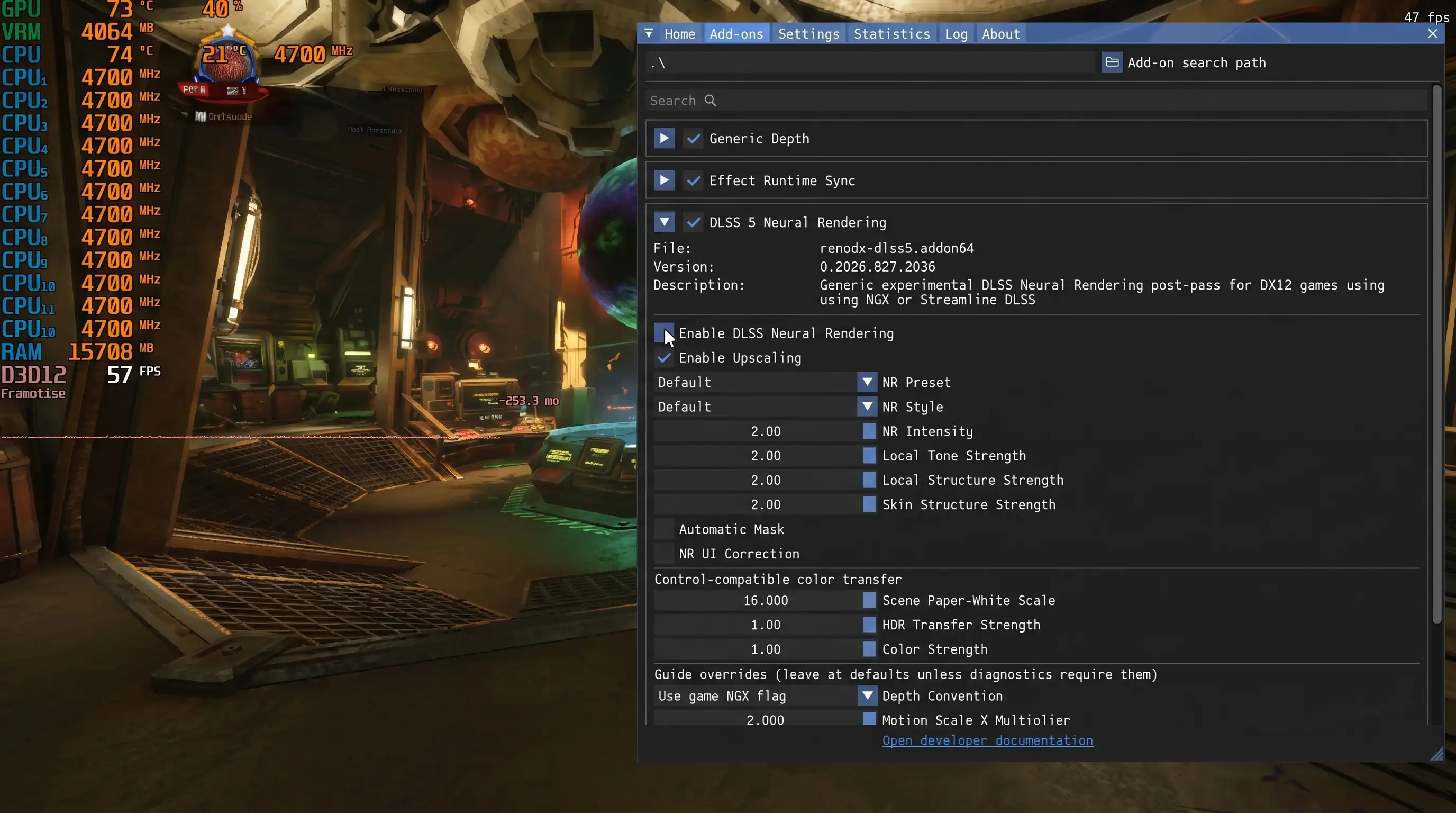Click the RAM 15708 MB readout
1456x813 pixels.
pyautogui.click(x=77, y=351)
